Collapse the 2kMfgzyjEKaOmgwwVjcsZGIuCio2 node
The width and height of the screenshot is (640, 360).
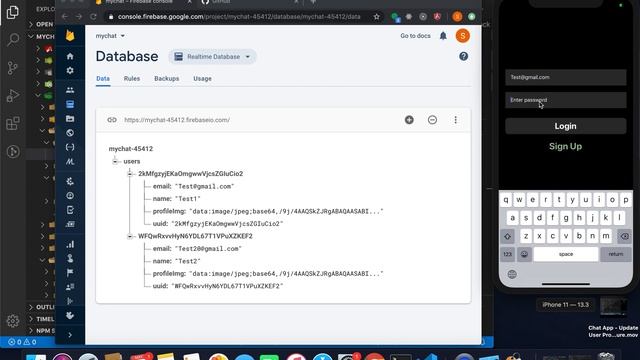coord(130,174)
